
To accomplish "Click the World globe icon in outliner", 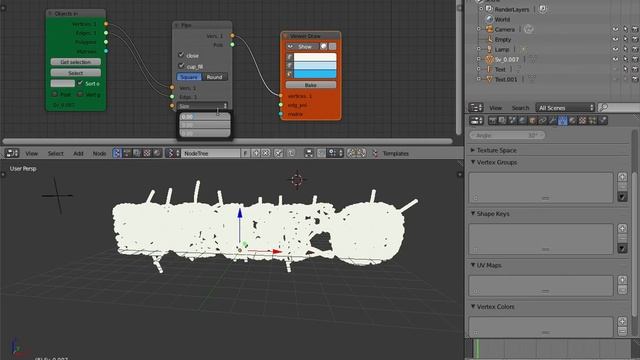I will (x=489, y=19).
